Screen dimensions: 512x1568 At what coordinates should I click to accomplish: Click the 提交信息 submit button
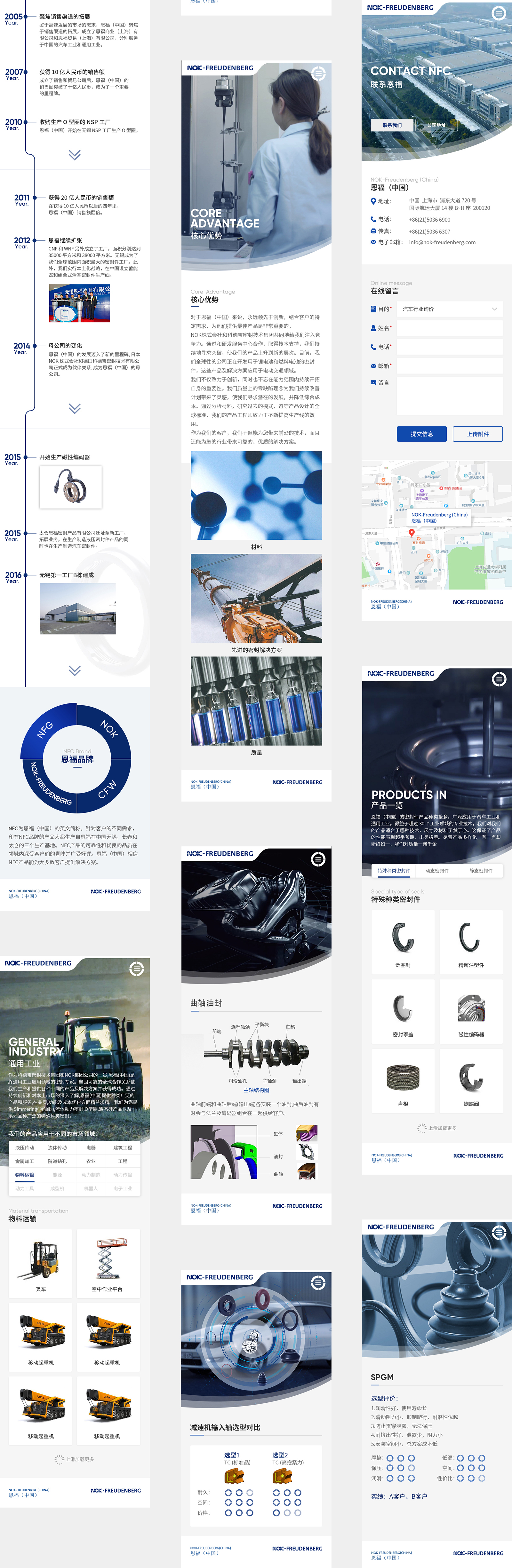pos(421,434)
